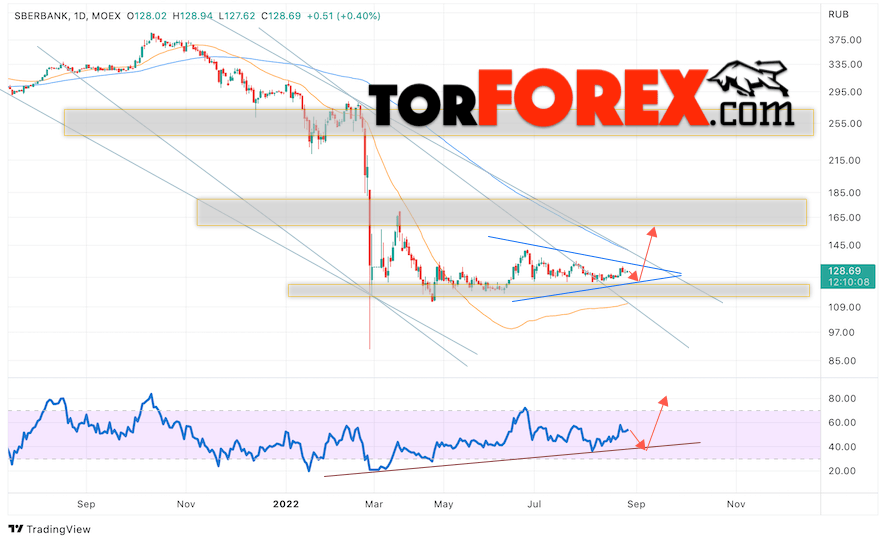886x543 pixels.
Task: Click the Sep label near chart end
Action: (x=636, y=504)
